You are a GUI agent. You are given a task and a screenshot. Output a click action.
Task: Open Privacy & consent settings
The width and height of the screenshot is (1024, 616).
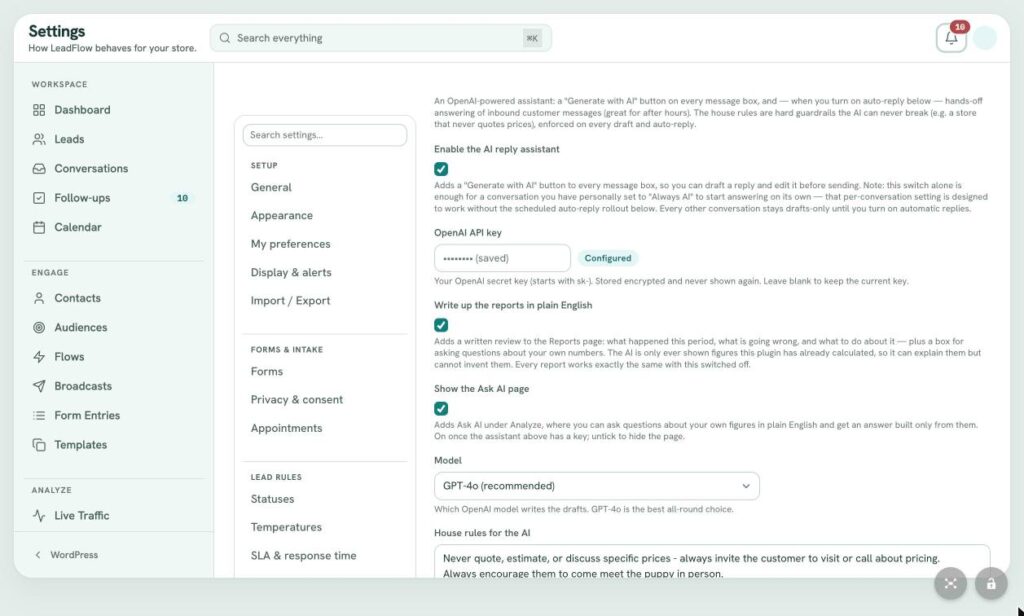click(296, 400)
